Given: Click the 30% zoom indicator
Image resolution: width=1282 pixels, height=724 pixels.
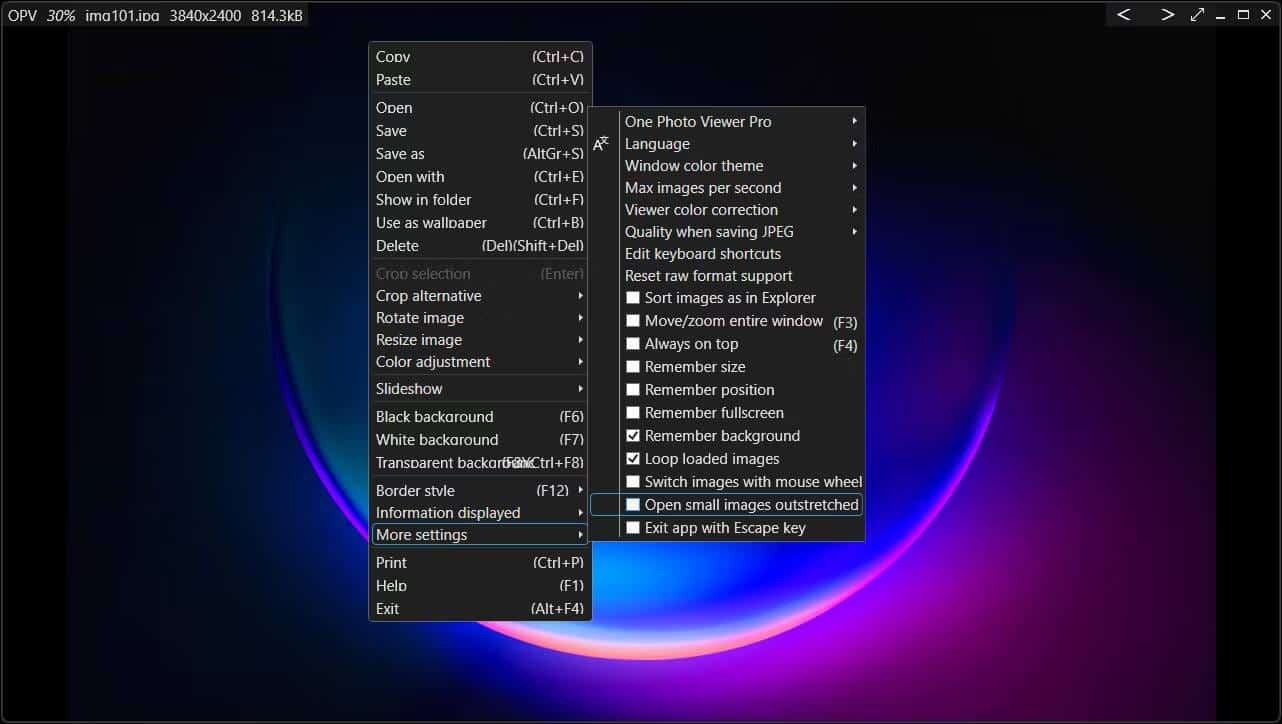Looking at the screenshot, I should 60,14.
